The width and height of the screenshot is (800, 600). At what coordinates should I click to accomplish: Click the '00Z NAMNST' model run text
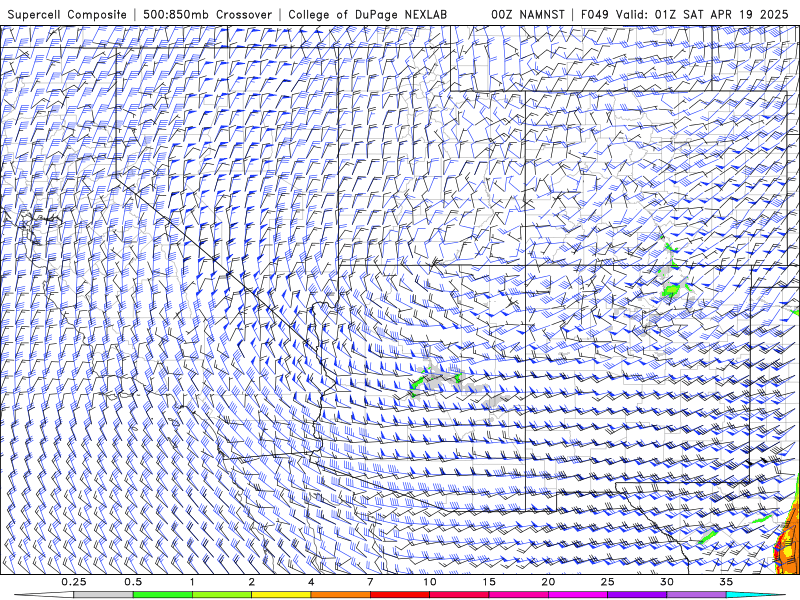coord(528,15)
